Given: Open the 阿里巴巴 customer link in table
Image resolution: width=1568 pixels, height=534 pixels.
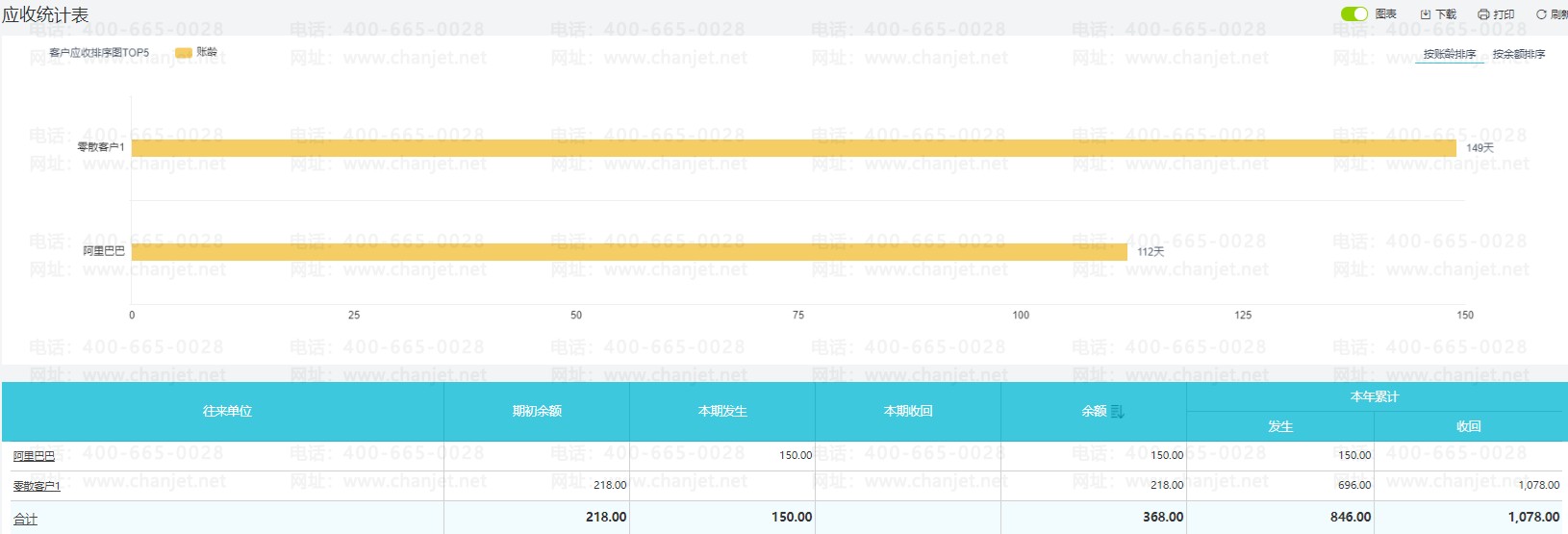Looking at the screenshot, I should (34, 456).
